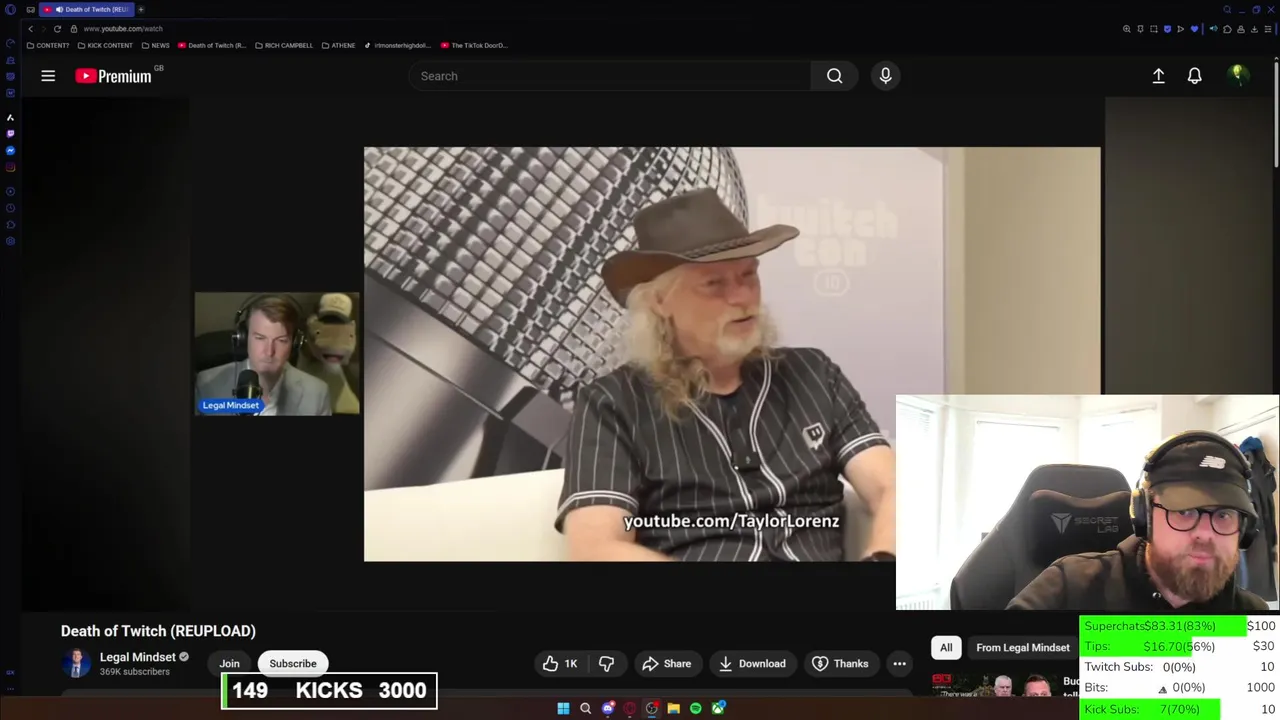Open the browser workspaces icon beside the tab
The image size is (1280, 720).
[x=30, y=9]
